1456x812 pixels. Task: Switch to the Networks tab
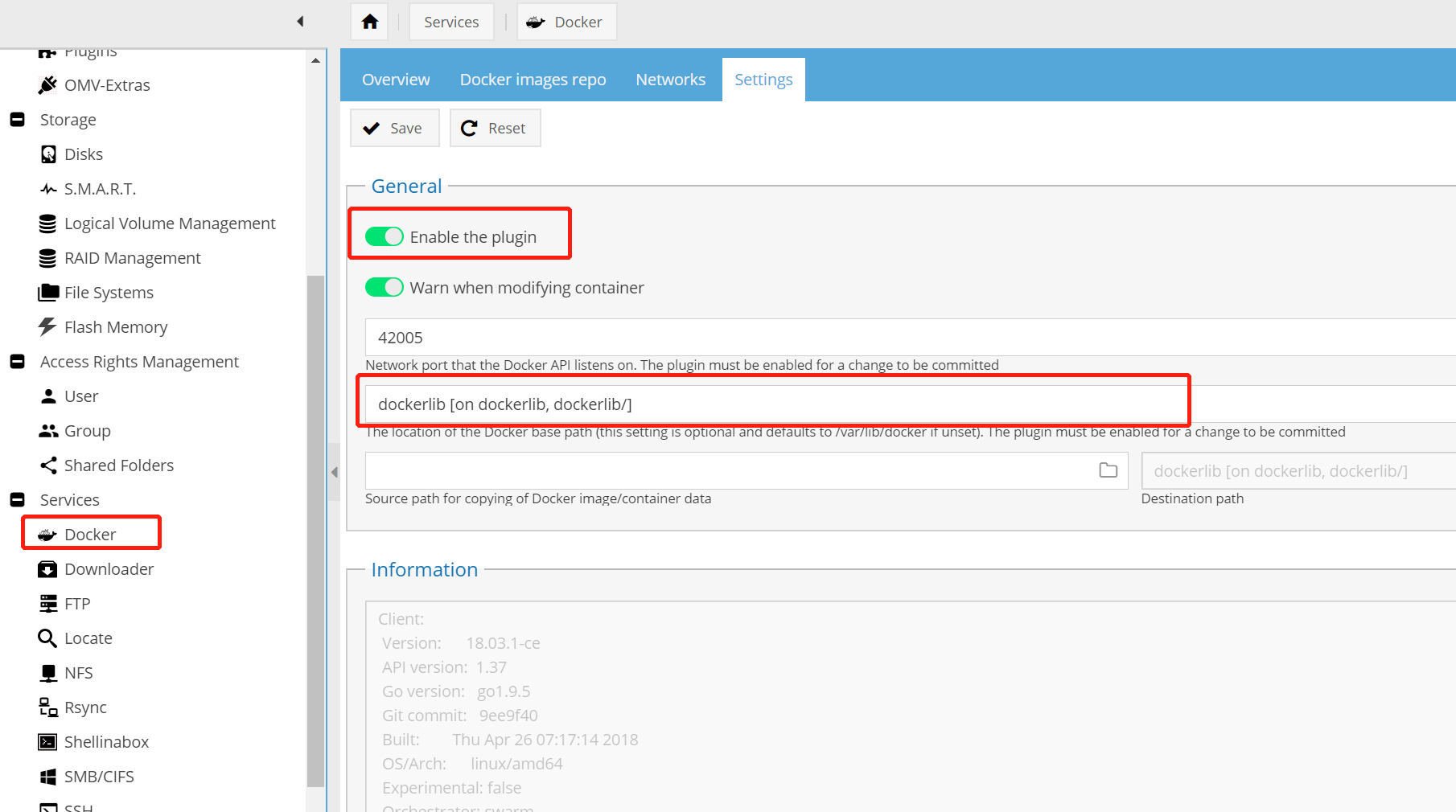[670, 80]
